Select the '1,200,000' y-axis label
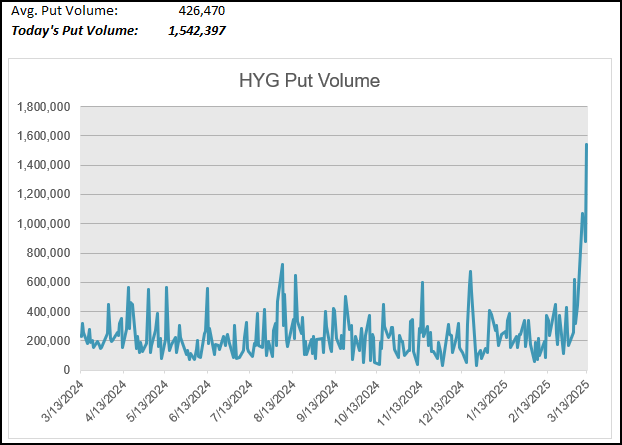 (x=44, y=194)
